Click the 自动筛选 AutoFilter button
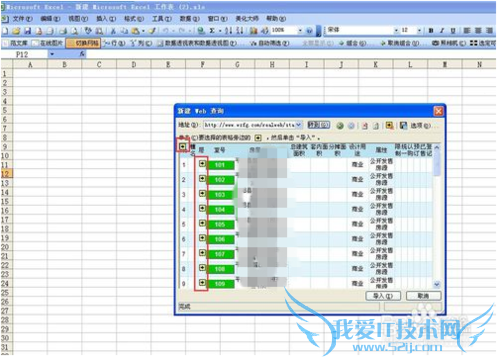 pos(270,43)
